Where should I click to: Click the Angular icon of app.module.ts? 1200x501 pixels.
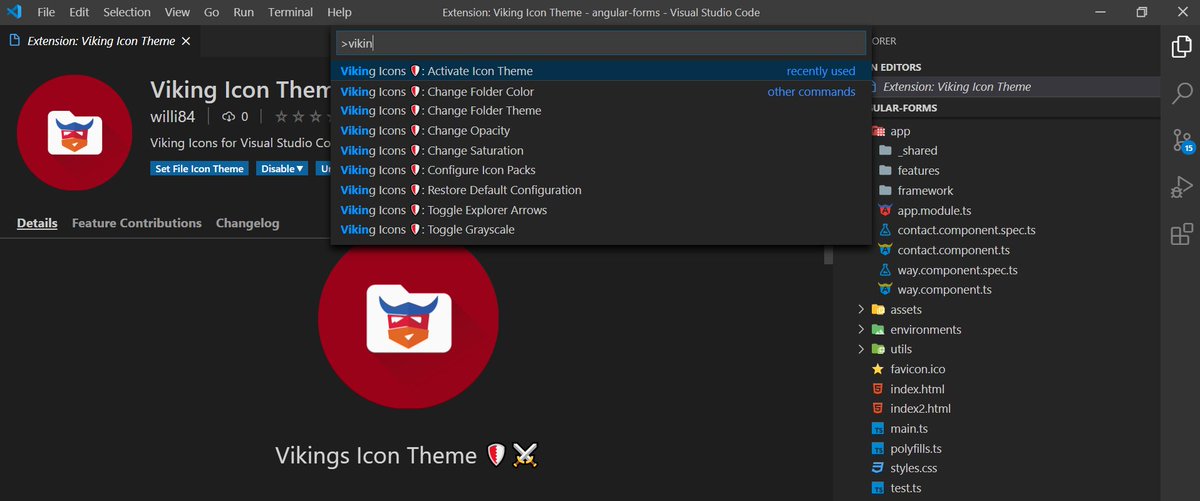coord(884,210)
